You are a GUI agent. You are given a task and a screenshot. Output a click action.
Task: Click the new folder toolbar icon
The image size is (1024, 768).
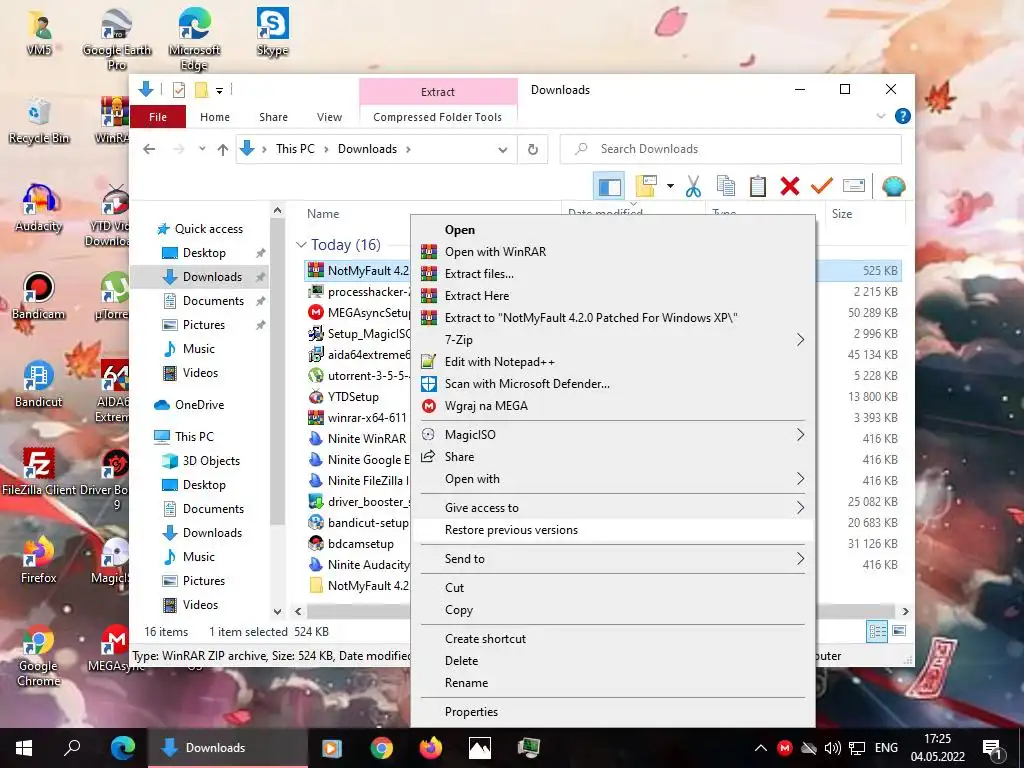pos(646,187)
